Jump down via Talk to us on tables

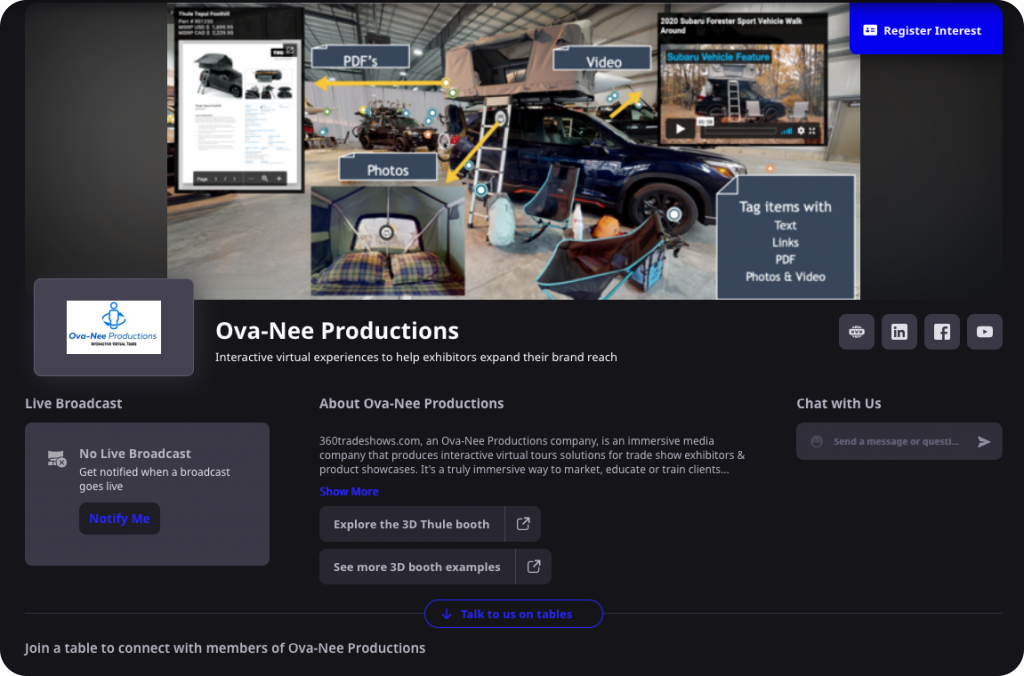[x=513, y=614]
